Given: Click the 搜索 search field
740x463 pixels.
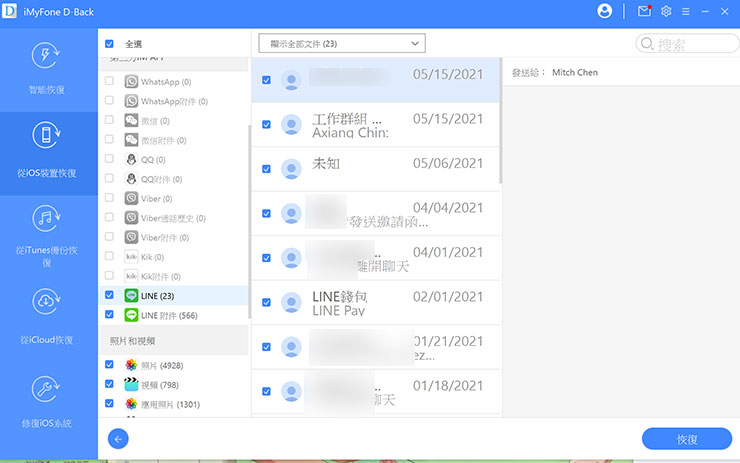Looking at the screenshot, I should click(687, 44).
